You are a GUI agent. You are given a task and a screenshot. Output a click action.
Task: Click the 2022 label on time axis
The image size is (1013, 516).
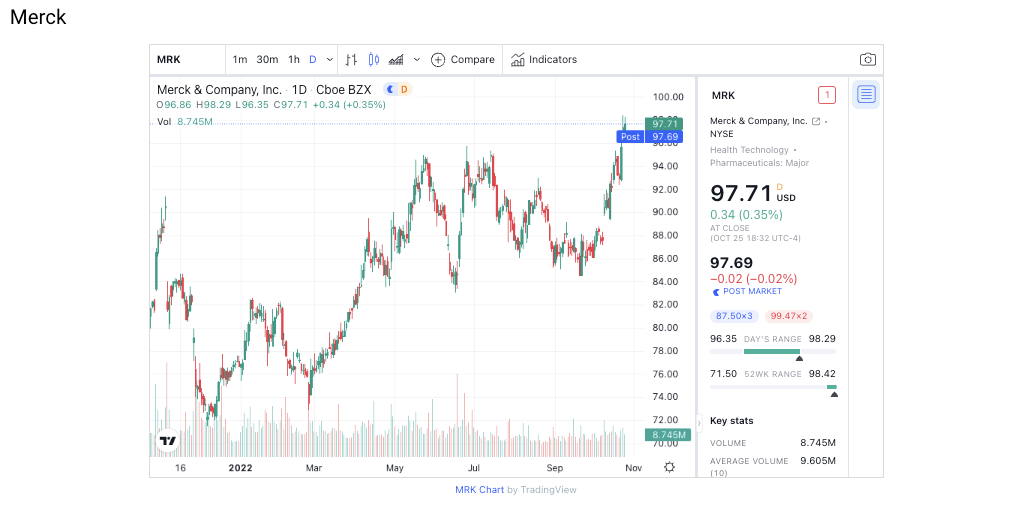click(240, 468)
